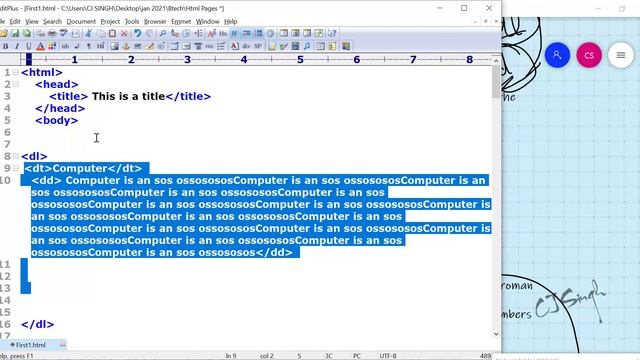Image resolution: width=640 pixels, height=360 pixels.
Task: Click the editor scrollbar up arrow
Action: 496,60
